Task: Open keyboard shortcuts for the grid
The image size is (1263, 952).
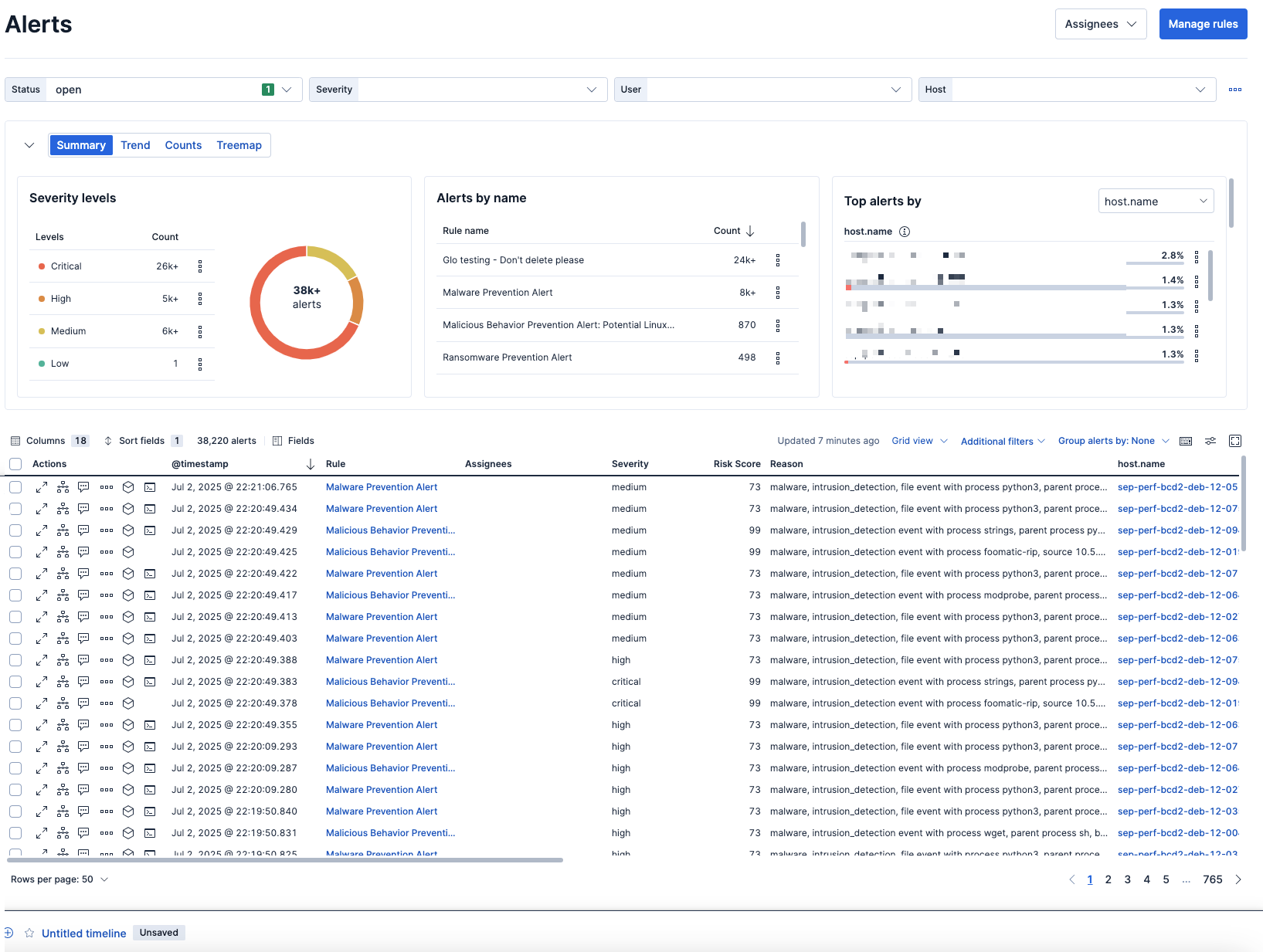Action: [x=1186, y=441]
